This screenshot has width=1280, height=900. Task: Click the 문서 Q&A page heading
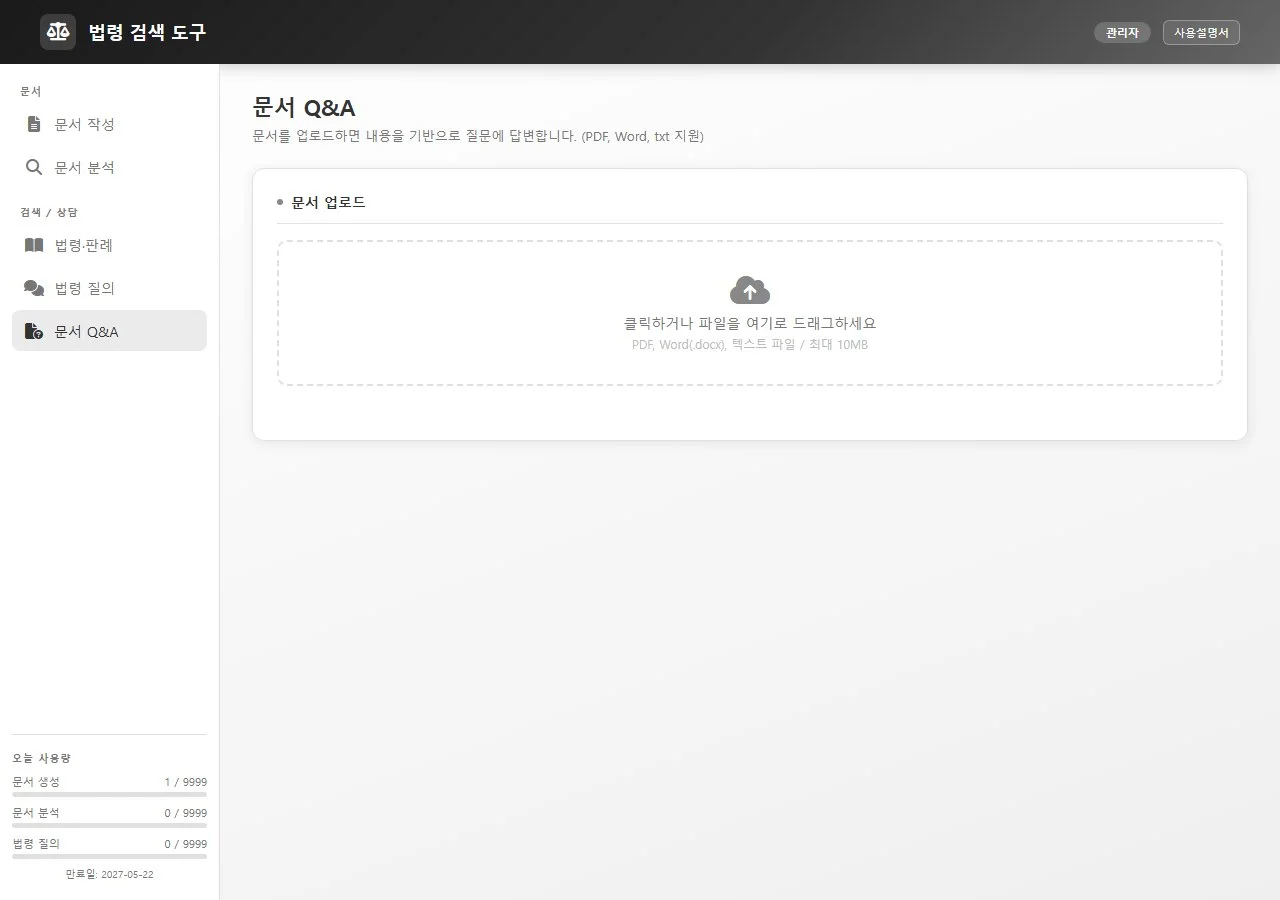[x=304, y=107]
